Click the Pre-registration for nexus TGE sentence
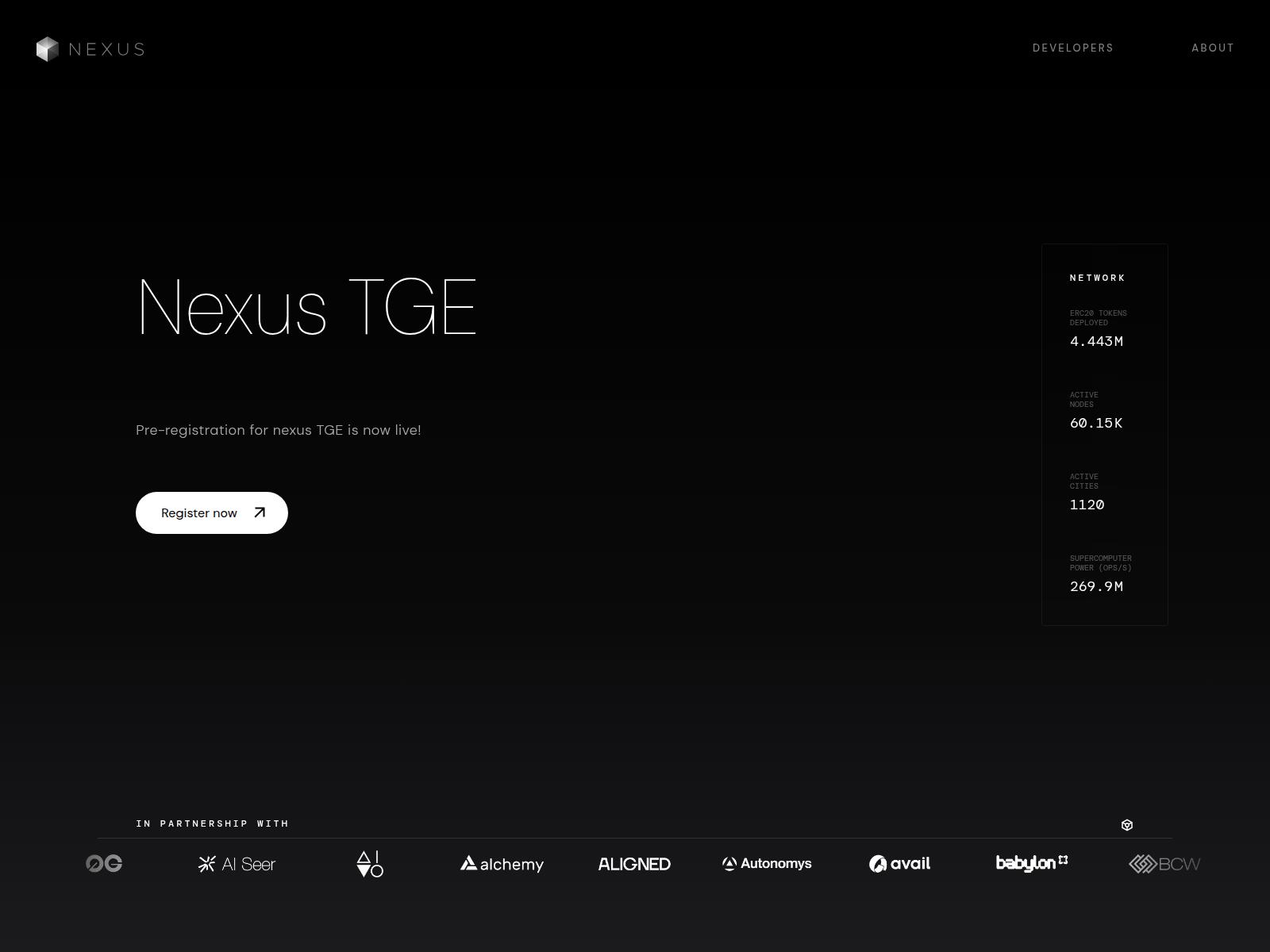The height and width of the screenshot is (952, 1270). point(279,430)
